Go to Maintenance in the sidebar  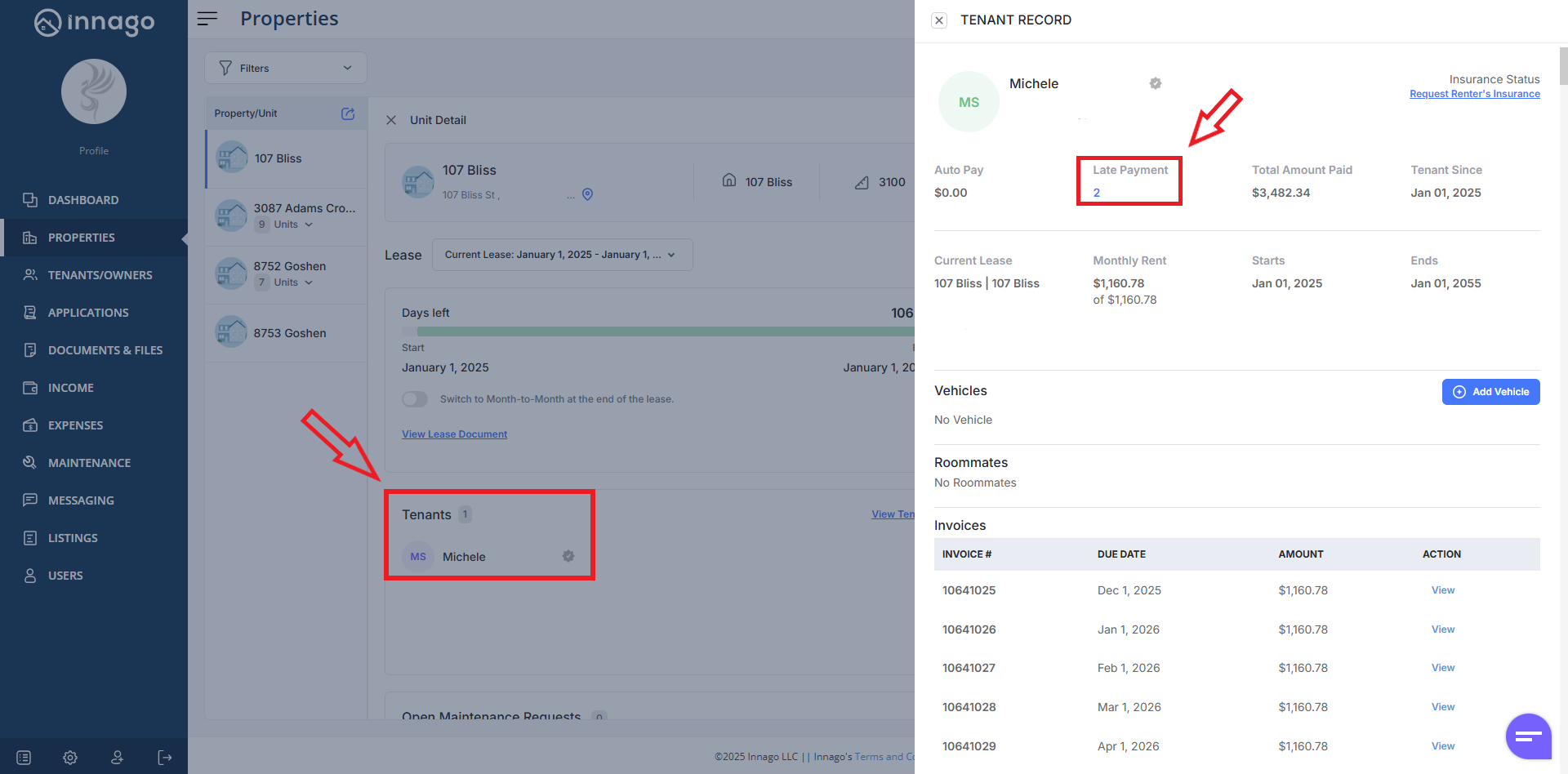pos(89,463)
